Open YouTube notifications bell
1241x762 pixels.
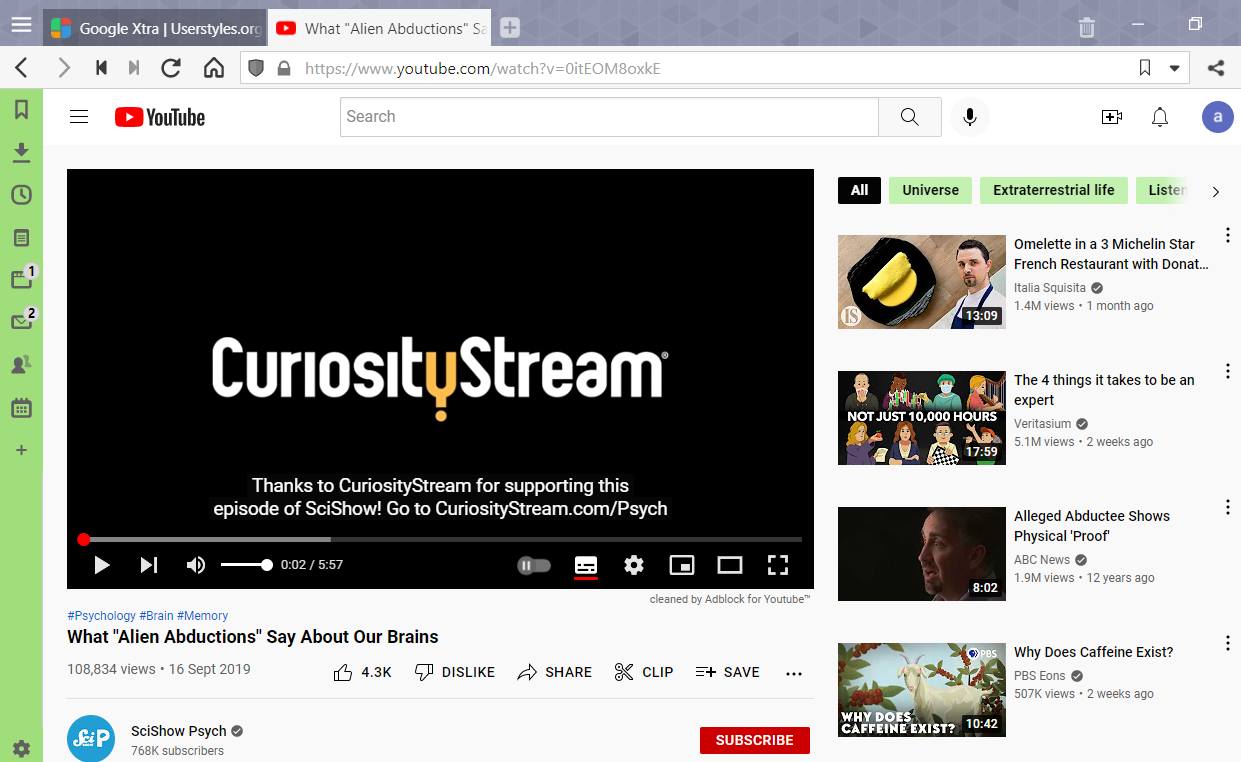[1160, 117]
